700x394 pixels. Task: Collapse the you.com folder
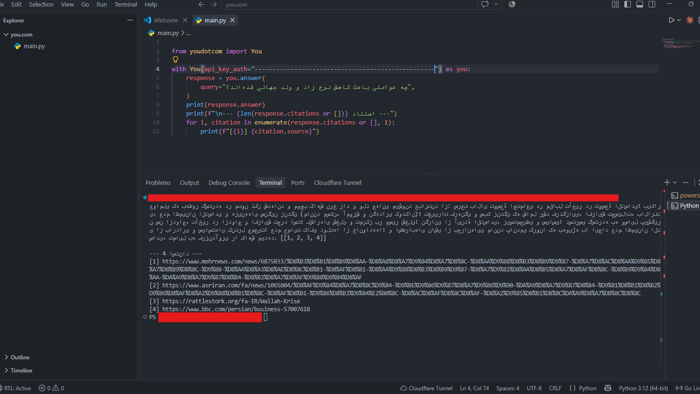pyautogui.click(x=6, y=34)
